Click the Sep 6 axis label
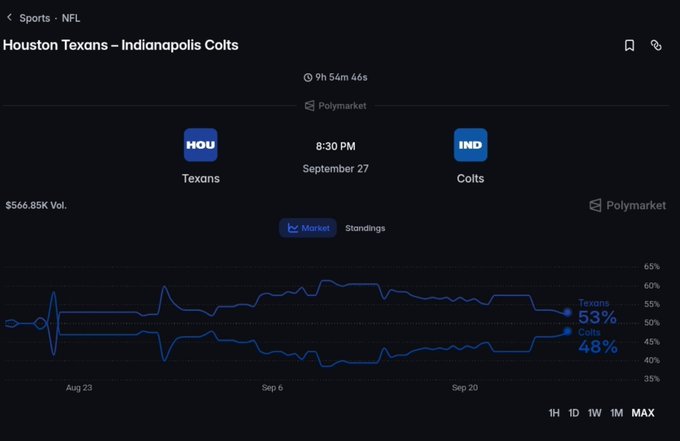The height and width of the screenshot is (441, 680). coord(272,388)
